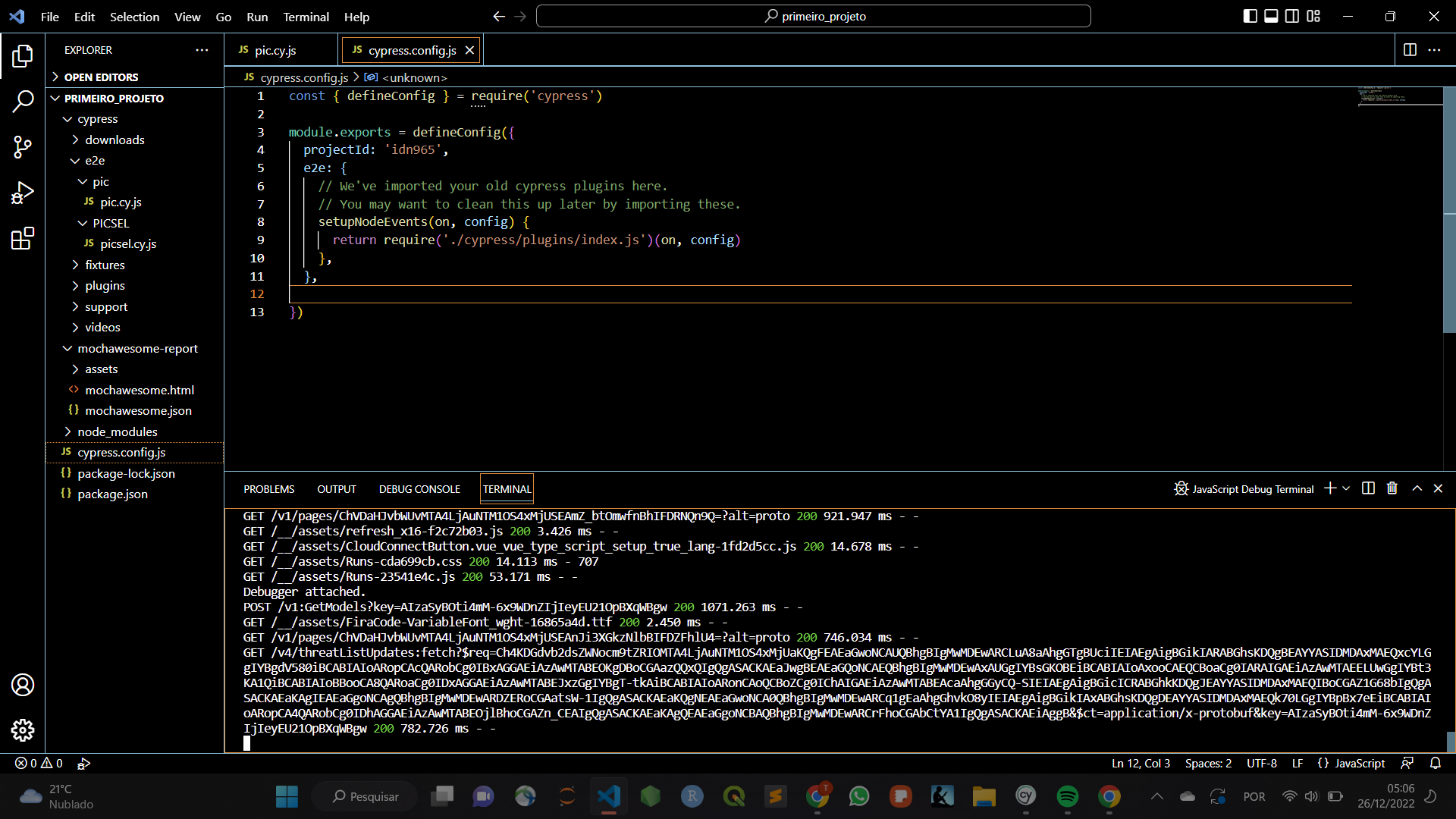The width and height of the screenshot is (1456, 819).
Task: Open notifications bell in status bar
Action: (1435, 763)
